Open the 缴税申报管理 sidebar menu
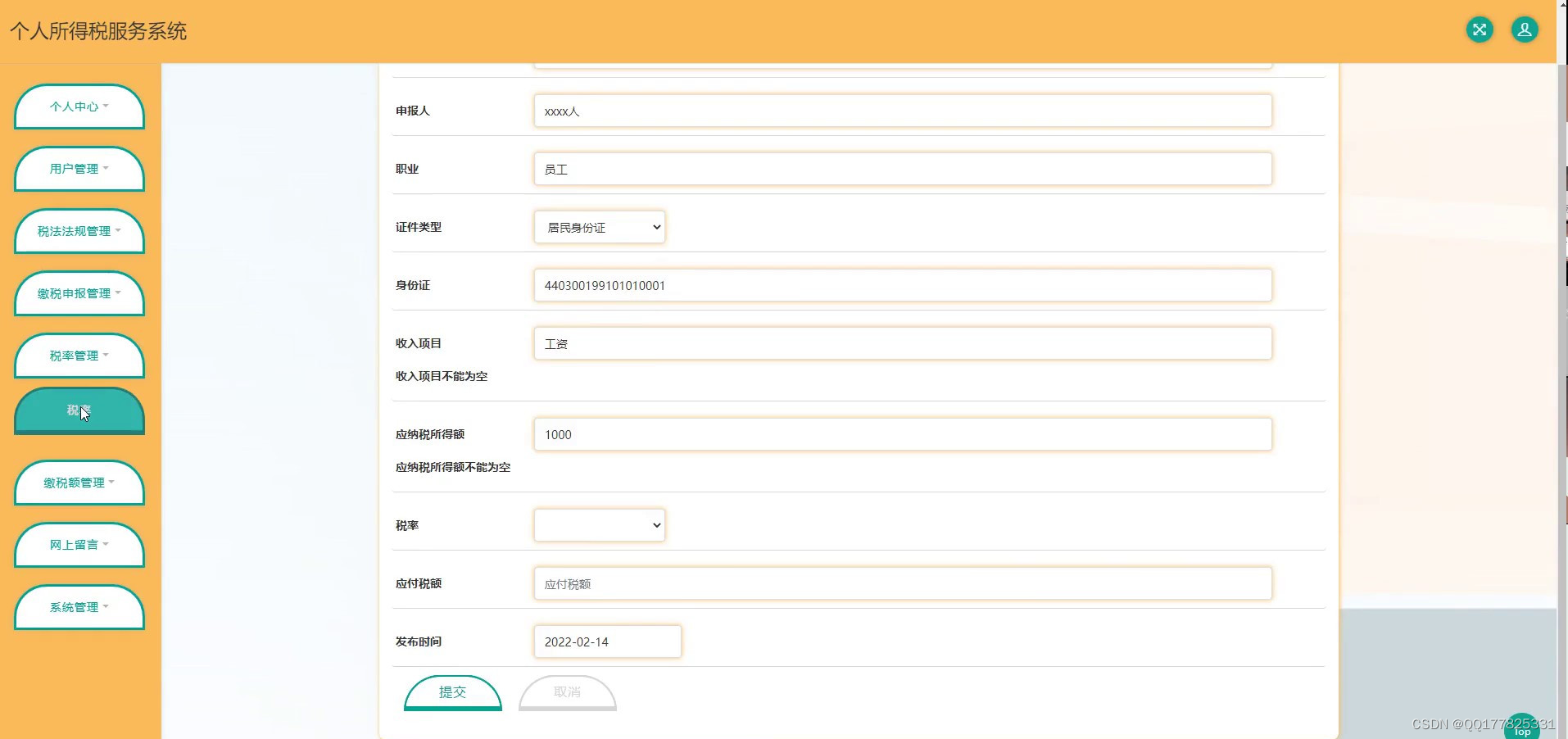The height and width of the screenshot is (739, 1568). pos(79,293)
